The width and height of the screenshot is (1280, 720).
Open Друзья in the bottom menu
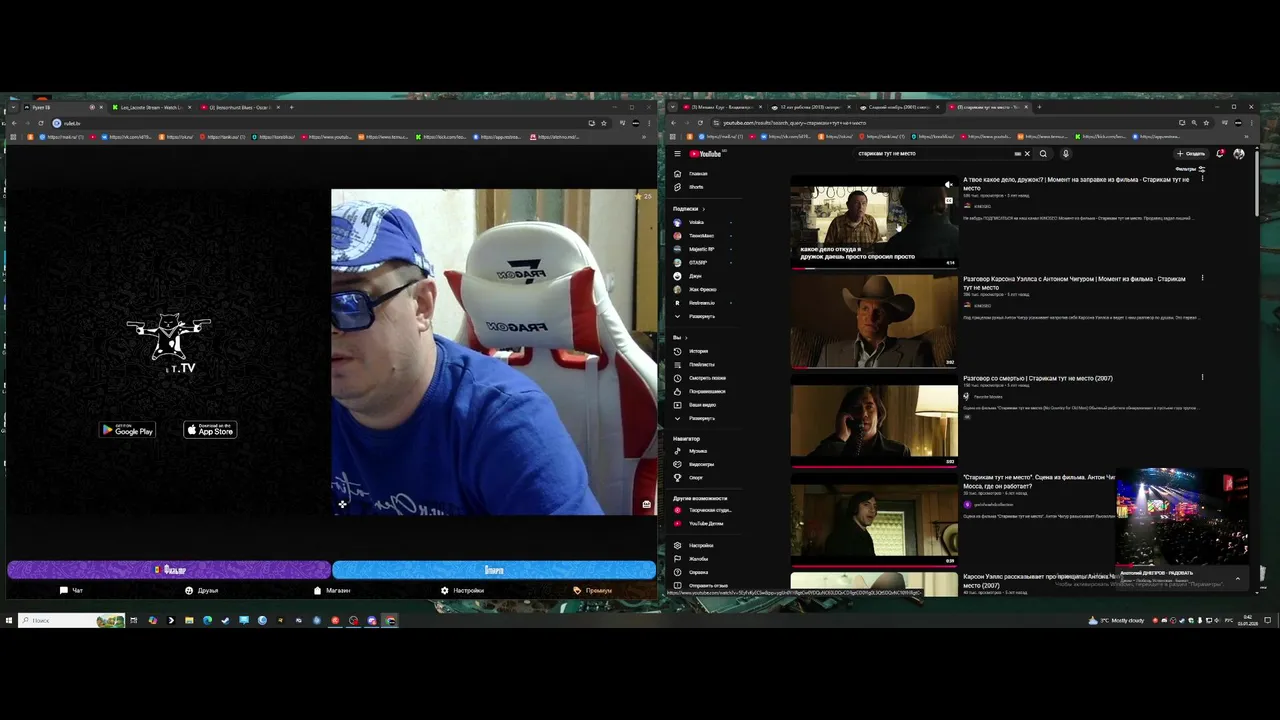point(201,590)
